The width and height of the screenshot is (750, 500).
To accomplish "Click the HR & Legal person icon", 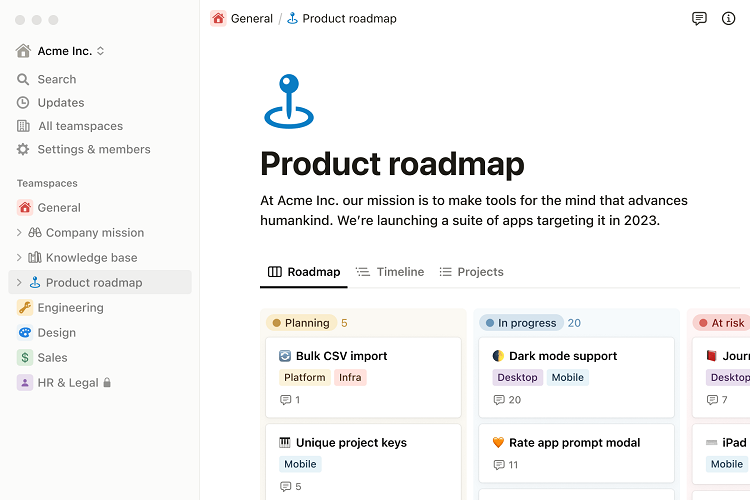I will (25, 383).
